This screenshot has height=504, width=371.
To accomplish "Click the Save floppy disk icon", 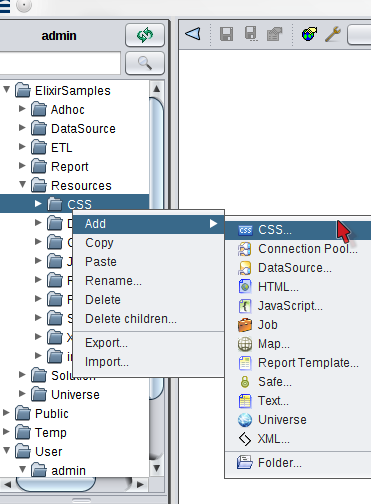I will click(226, 34).
